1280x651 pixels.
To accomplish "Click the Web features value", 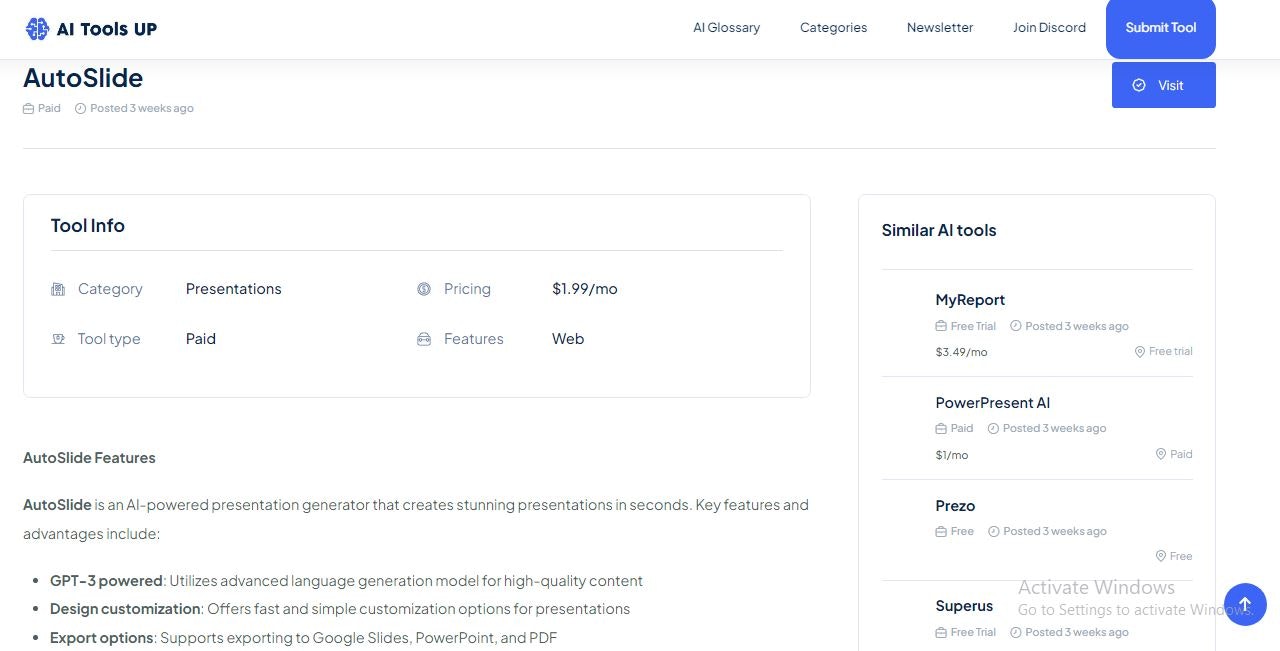I will (568, 339).
